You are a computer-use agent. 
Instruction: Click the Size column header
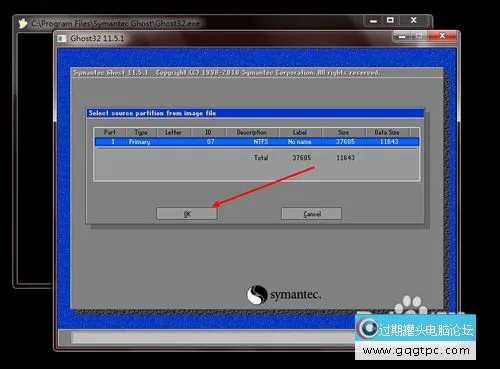[344, 132]
